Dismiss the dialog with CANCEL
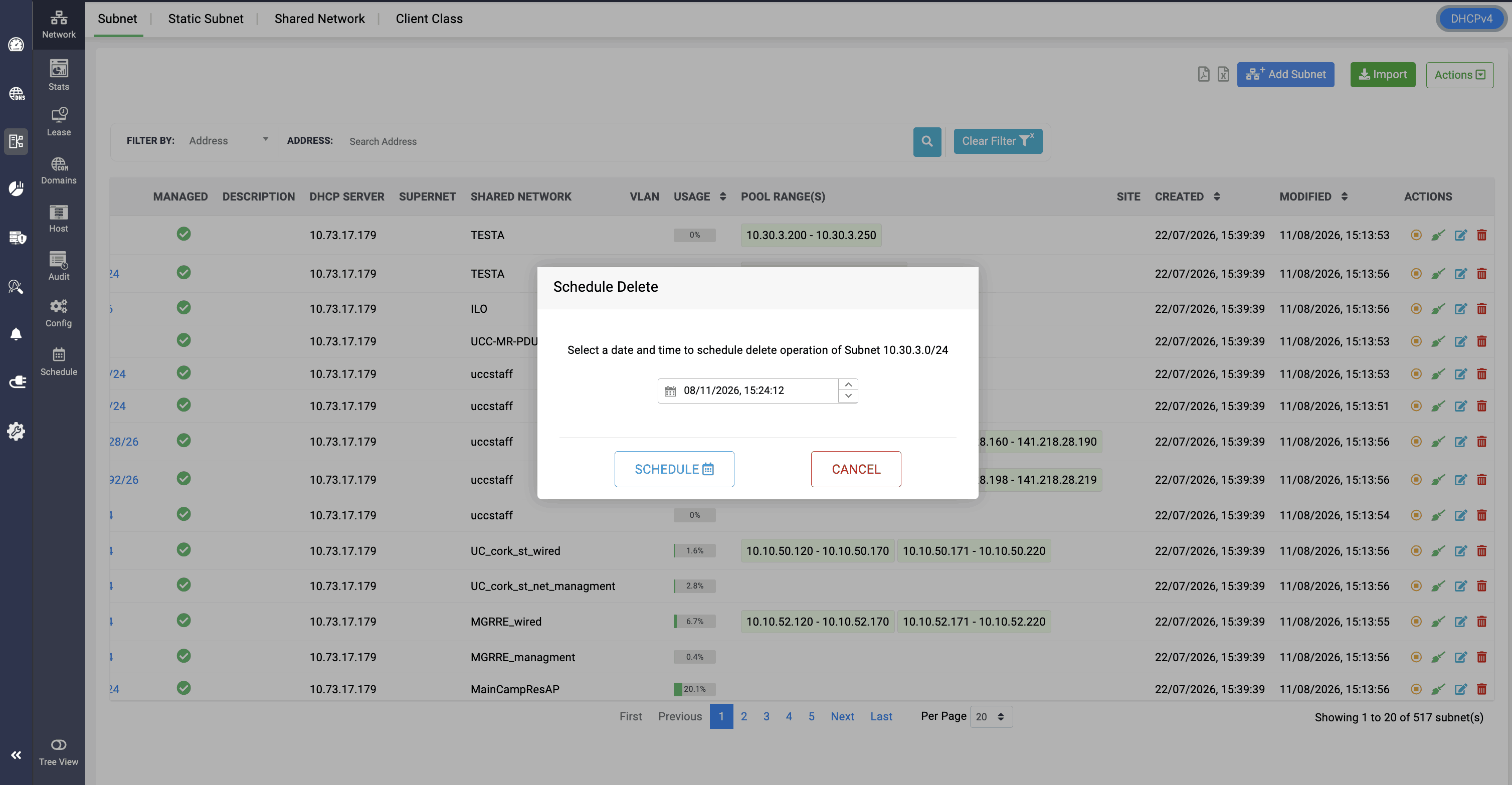 pos(856,469)
